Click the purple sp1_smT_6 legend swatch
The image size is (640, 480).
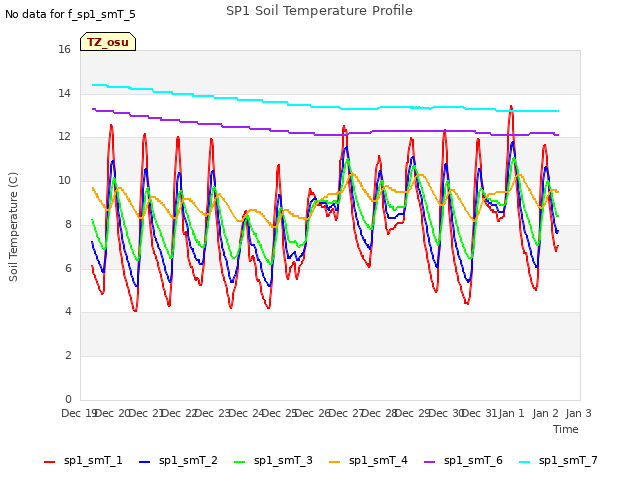point(429,462)
